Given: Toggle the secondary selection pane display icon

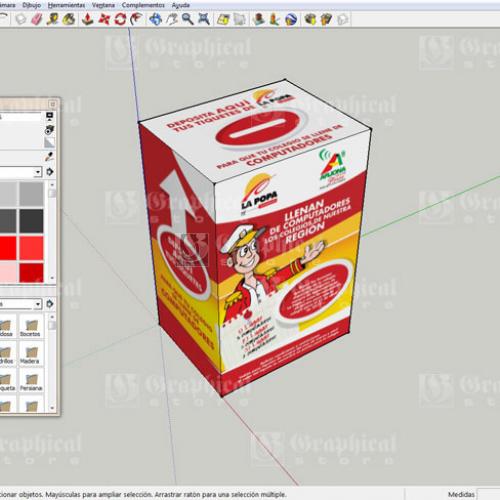Looking at the screenshot, I should click(49, 116).
